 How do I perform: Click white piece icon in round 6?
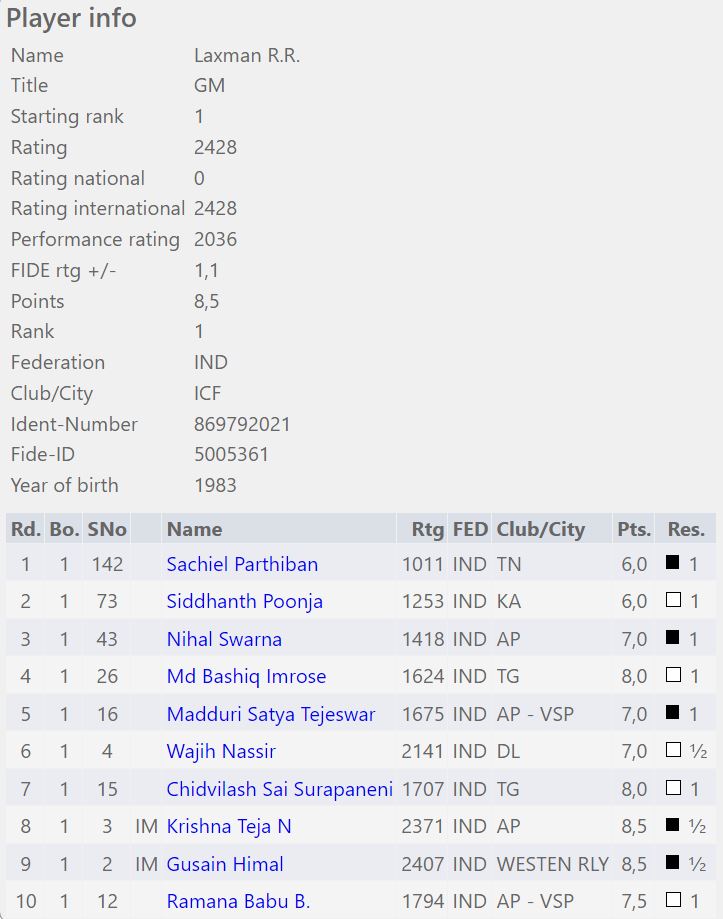[673, 750]
